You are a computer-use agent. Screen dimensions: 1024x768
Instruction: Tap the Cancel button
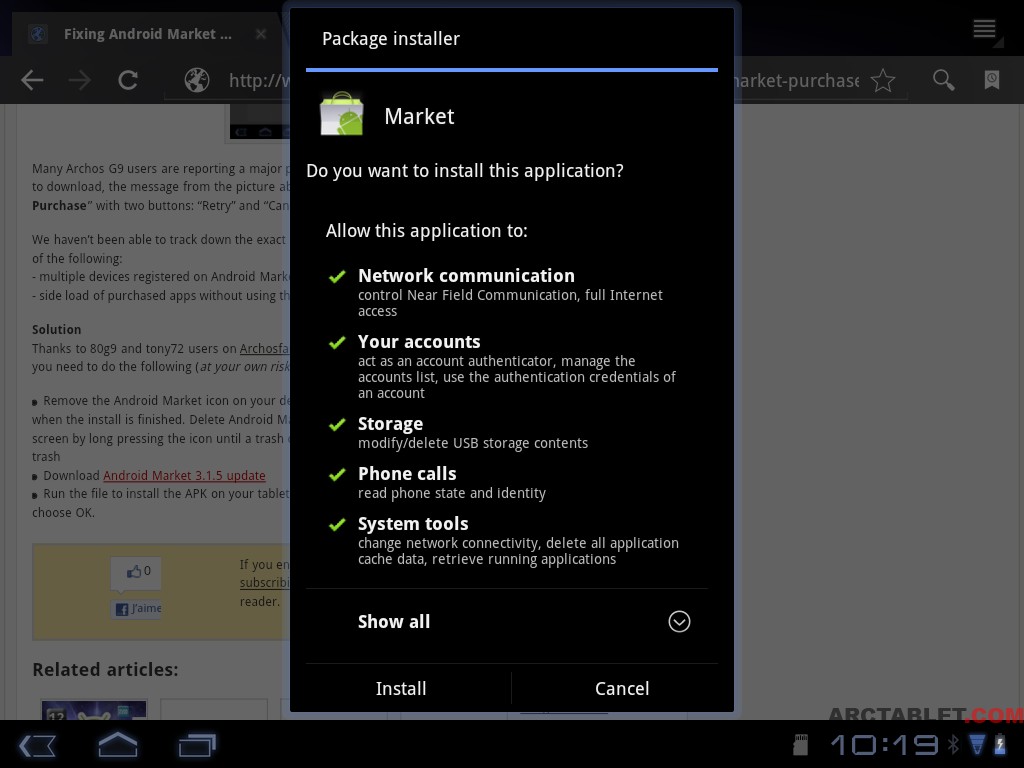(x=622, y=688)
